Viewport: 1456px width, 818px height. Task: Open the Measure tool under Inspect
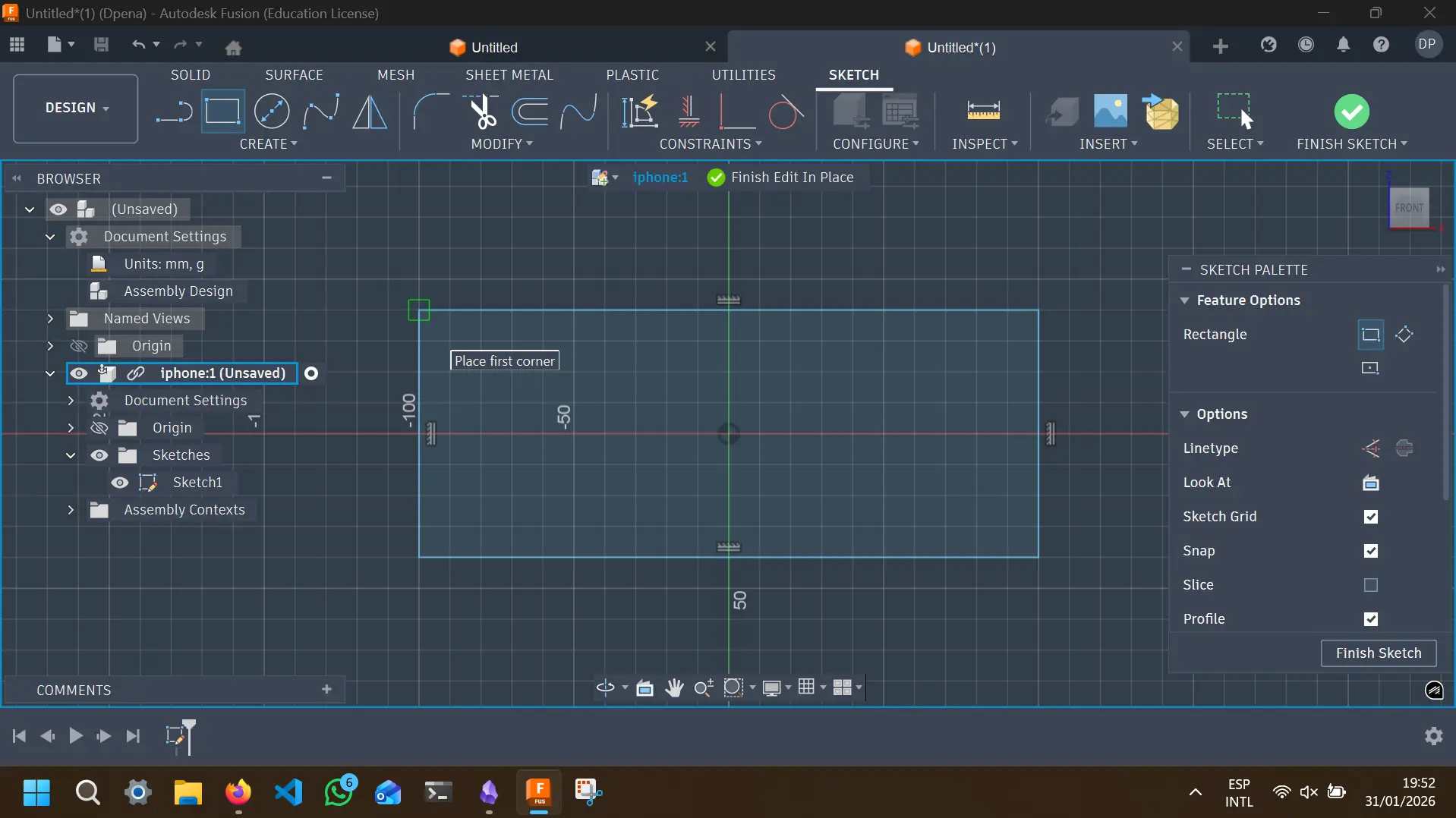[983, 112]
